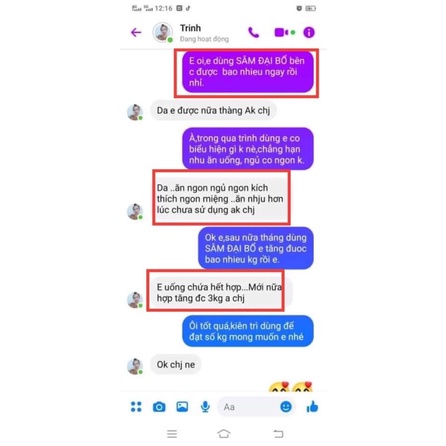446x446 pixels.
Task: Select the 'Ok chj ne' message bubble
Action: point(176,365)
